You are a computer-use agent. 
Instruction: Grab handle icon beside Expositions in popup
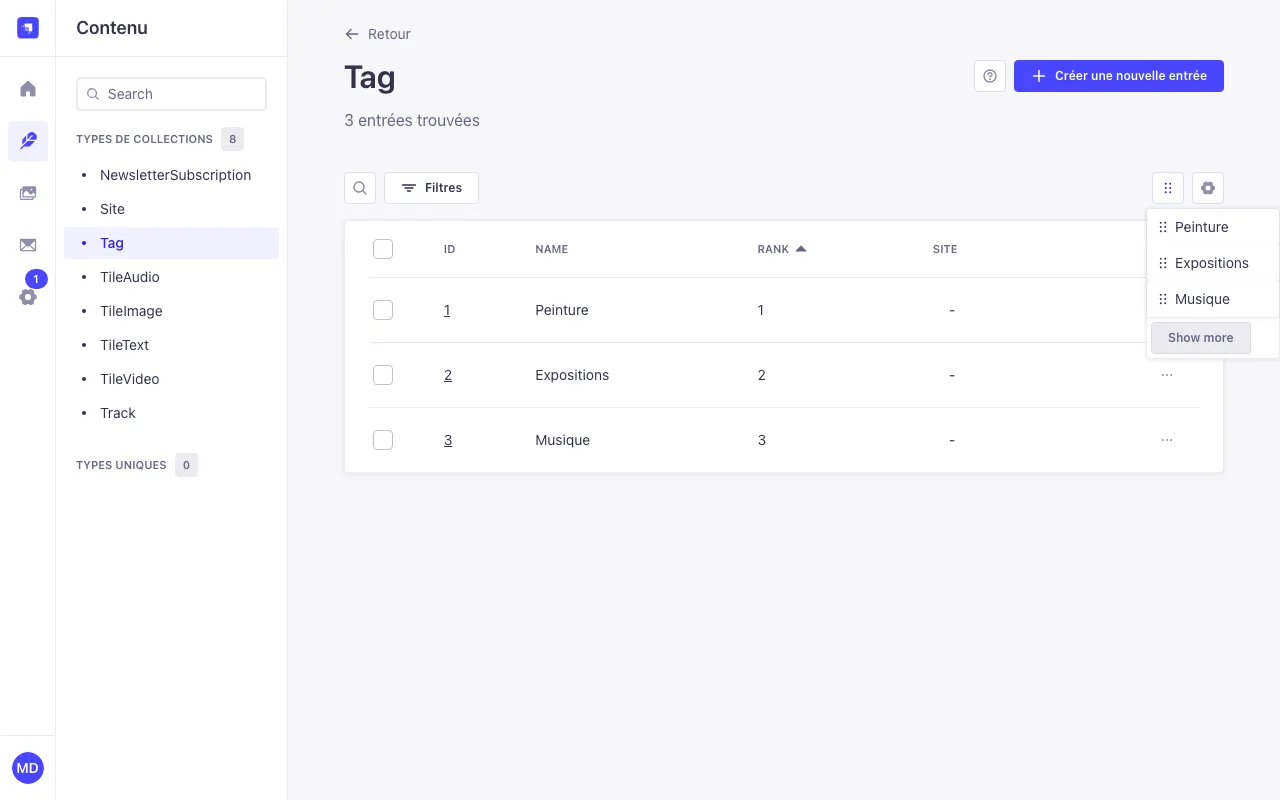pos(1163,263)
